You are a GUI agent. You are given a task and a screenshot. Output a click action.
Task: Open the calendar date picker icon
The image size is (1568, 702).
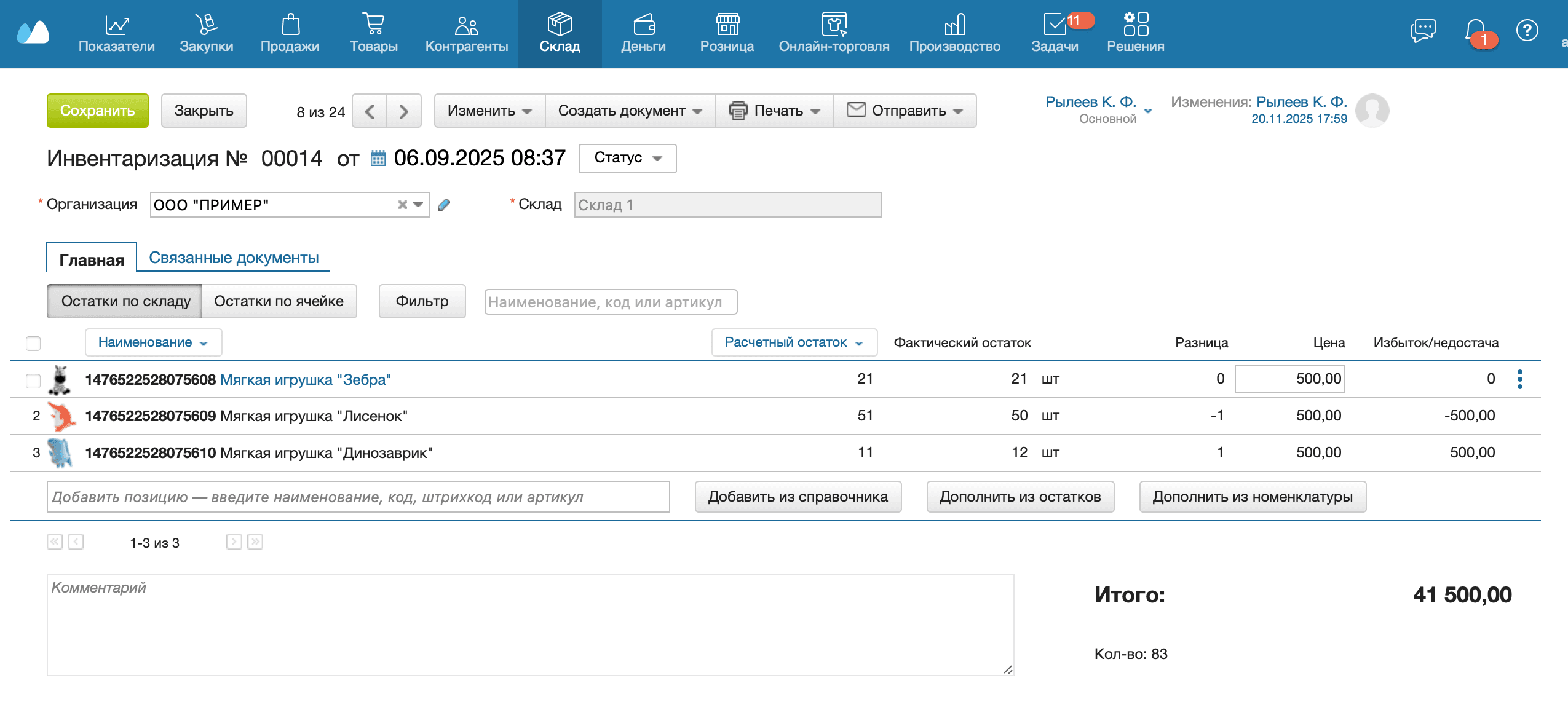pyautogui.click(x=378, y=159)
